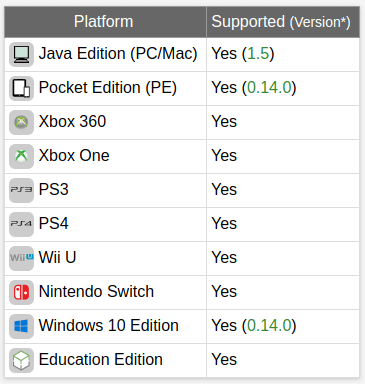365x384 pixels.
Task: Open the green 1.5 version link
Action: click(x=258, y=54)
